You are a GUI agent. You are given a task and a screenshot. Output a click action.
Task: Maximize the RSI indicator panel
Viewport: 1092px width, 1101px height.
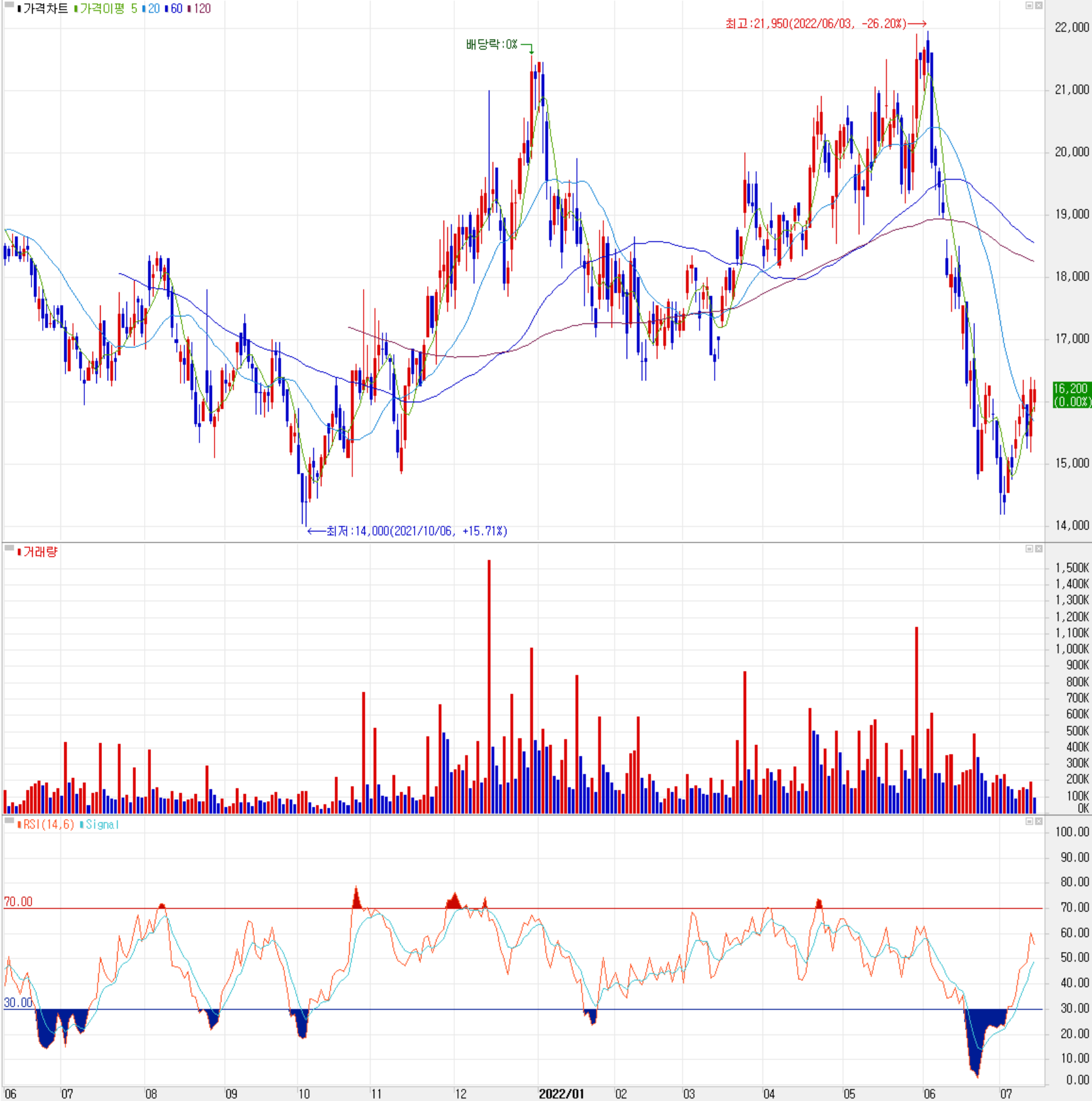[1029, 821]
